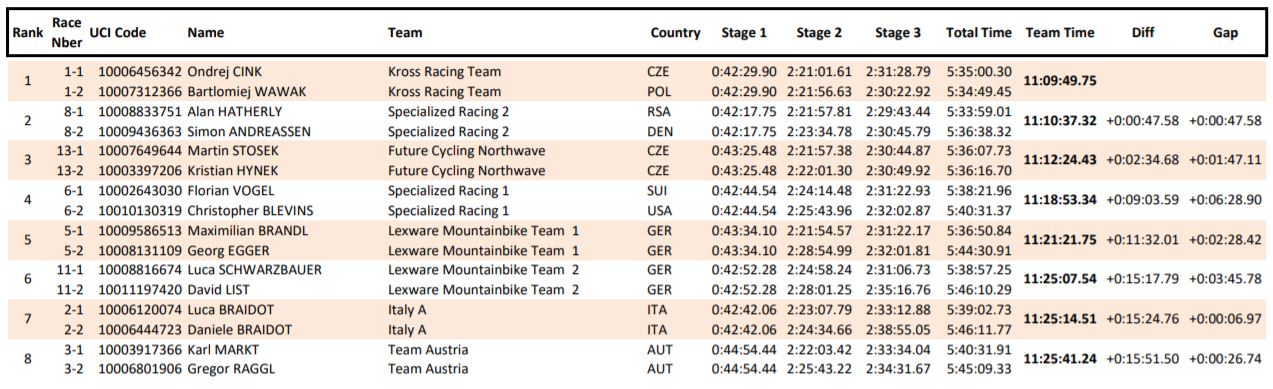
Task: Click the Country column header
Action: tap(675, 33)
